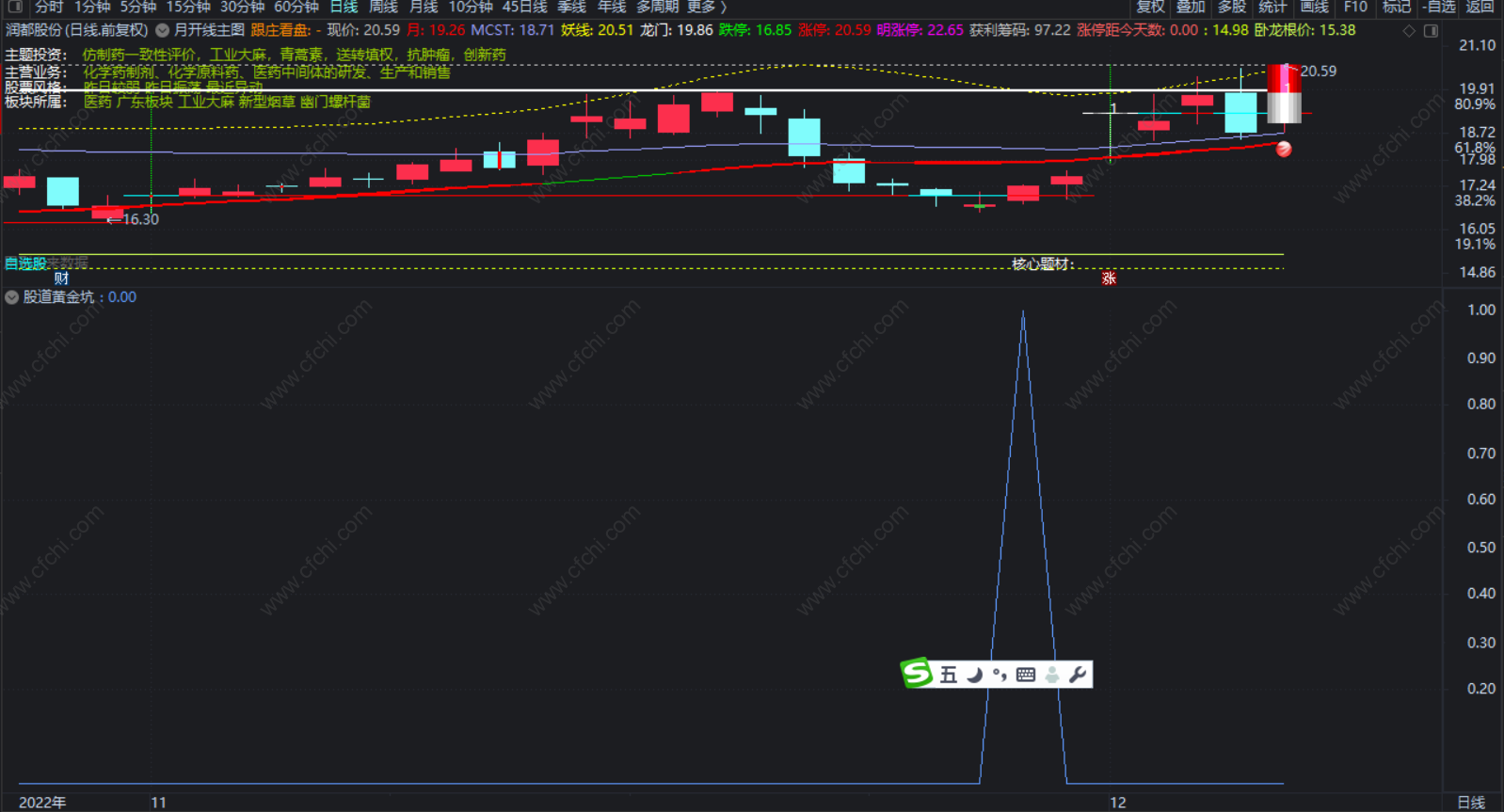This screenshot has width=1504, height=812.
Task: Click the 叠加 overlay button
Action: point(1191,7)
